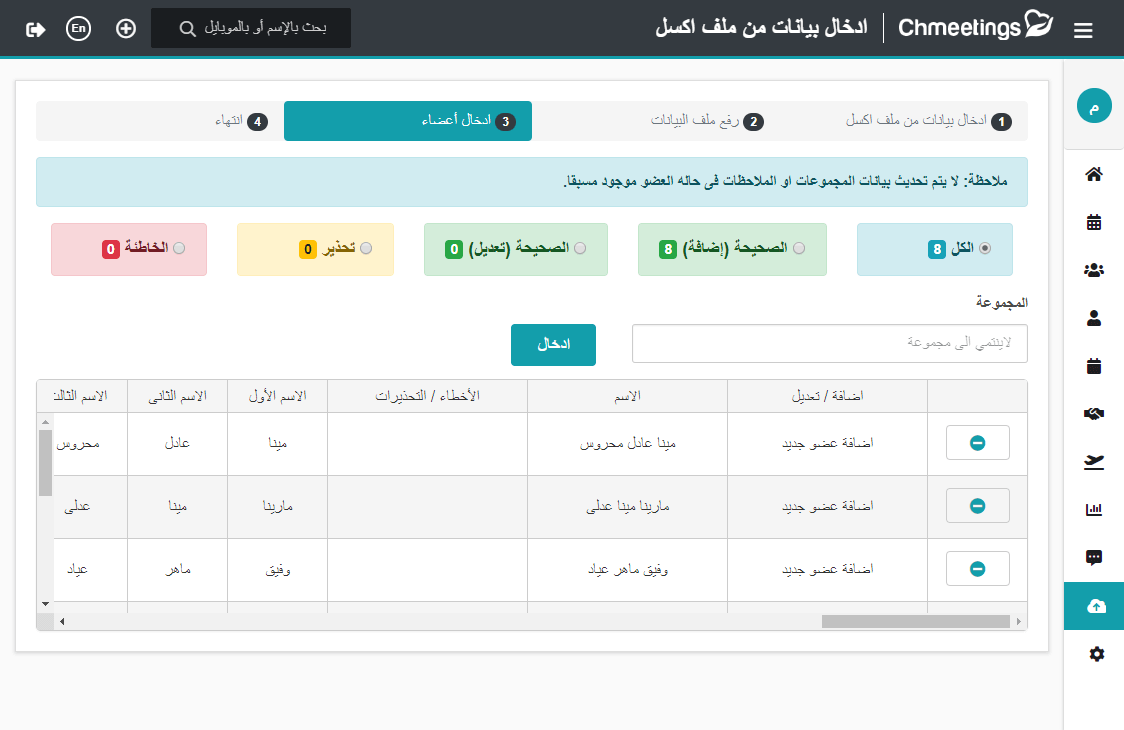Click the second-name cell ماهر
This screenshot has height=730, width=1124.
click(177, 570)
